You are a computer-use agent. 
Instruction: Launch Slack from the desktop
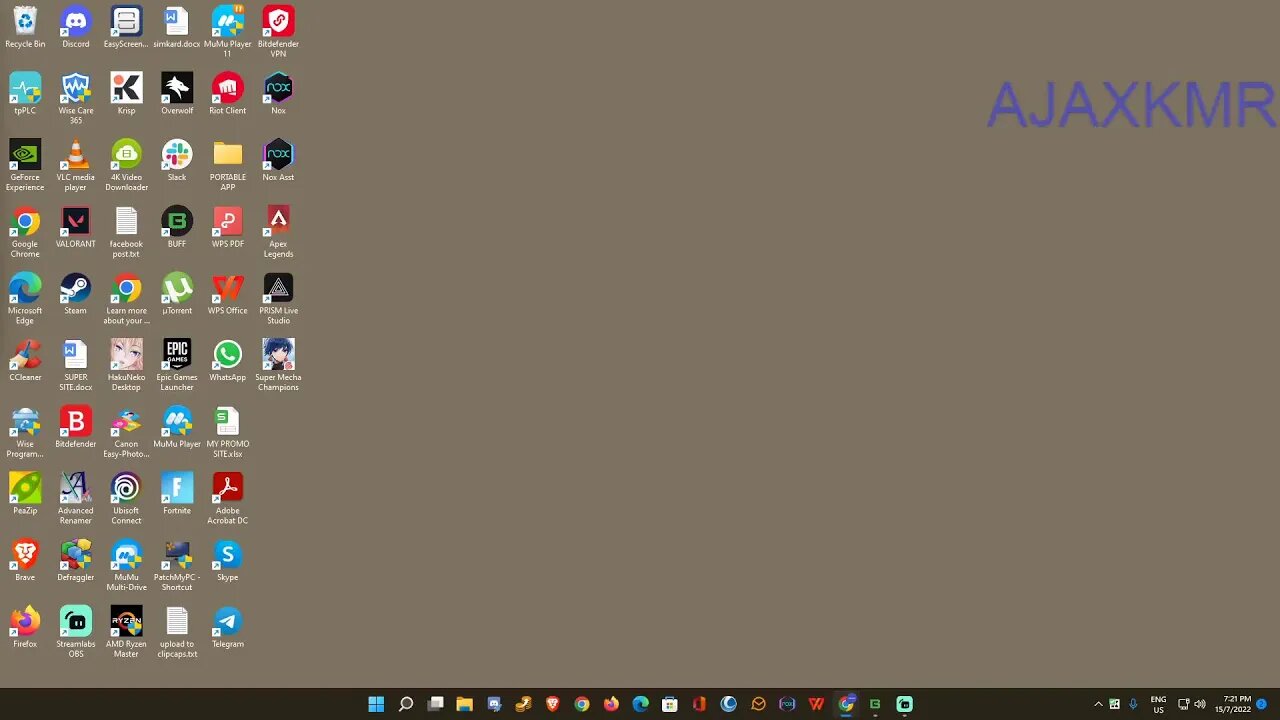coord(177,160)
